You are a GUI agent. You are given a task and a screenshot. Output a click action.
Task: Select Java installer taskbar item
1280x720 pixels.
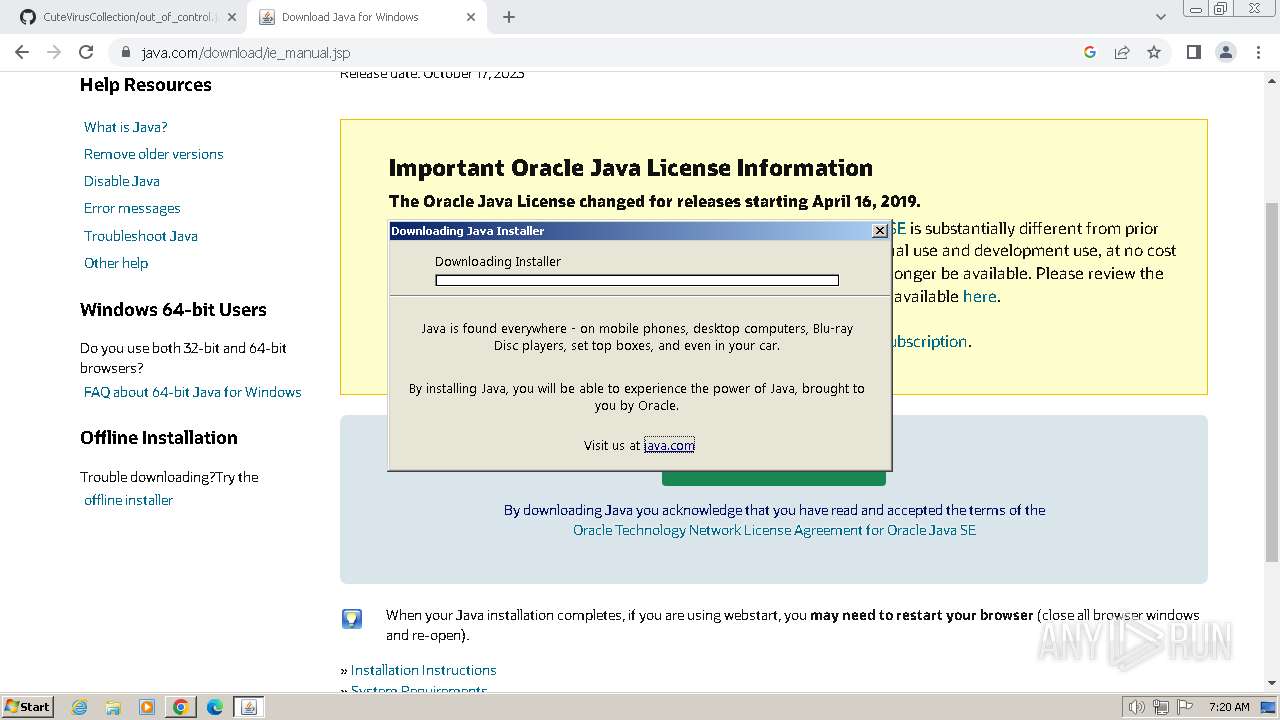pyautogui.click(x=249, y=707)
